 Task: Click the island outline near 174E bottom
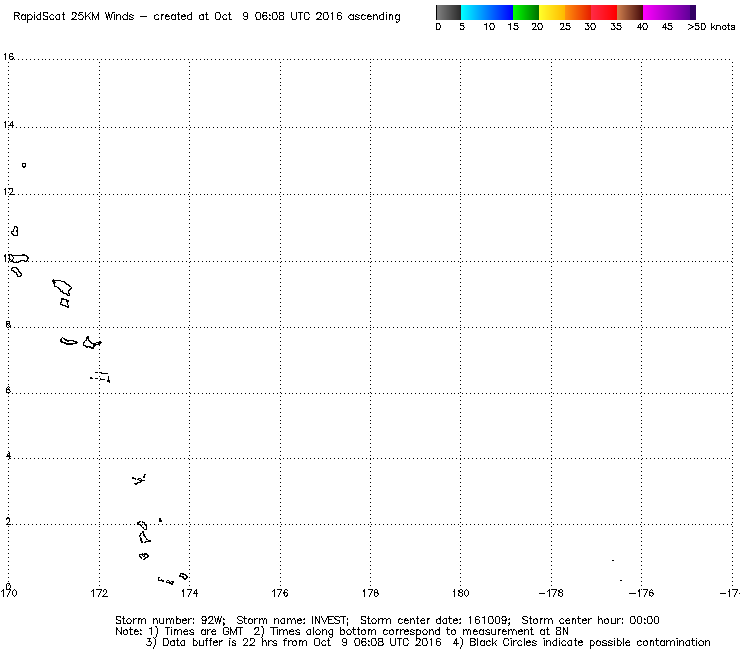click(x=184, y=576)
